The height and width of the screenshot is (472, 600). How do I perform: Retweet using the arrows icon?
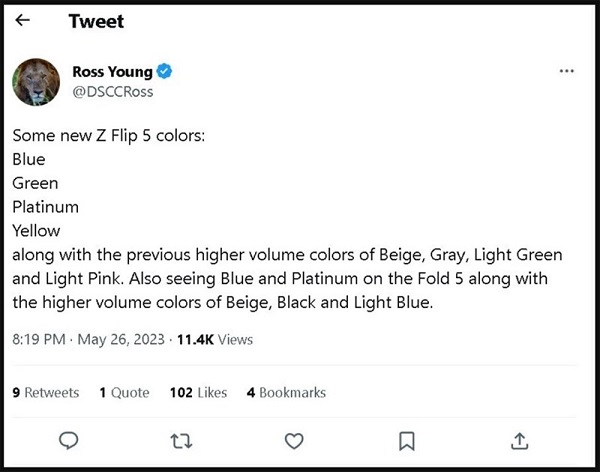(x=181, y=440)
